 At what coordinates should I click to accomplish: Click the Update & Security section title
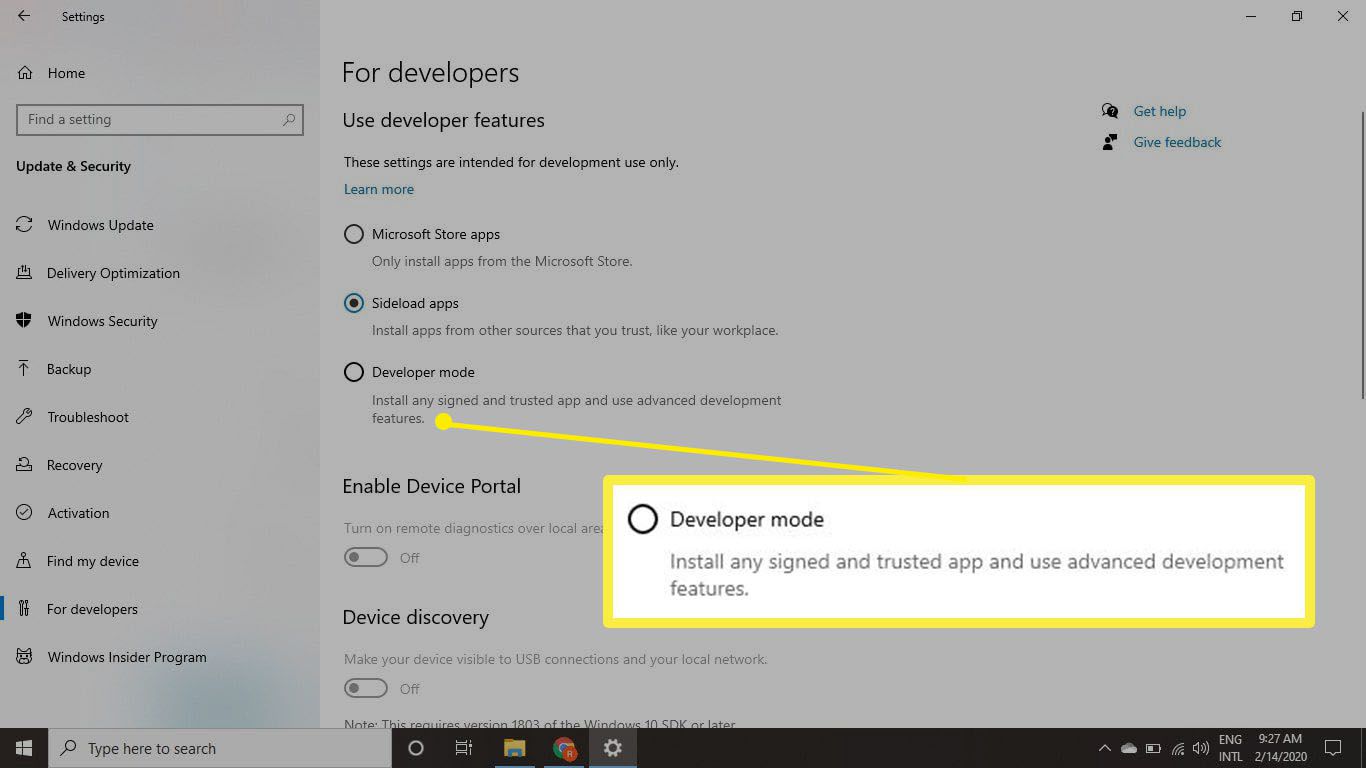(74, 166)
